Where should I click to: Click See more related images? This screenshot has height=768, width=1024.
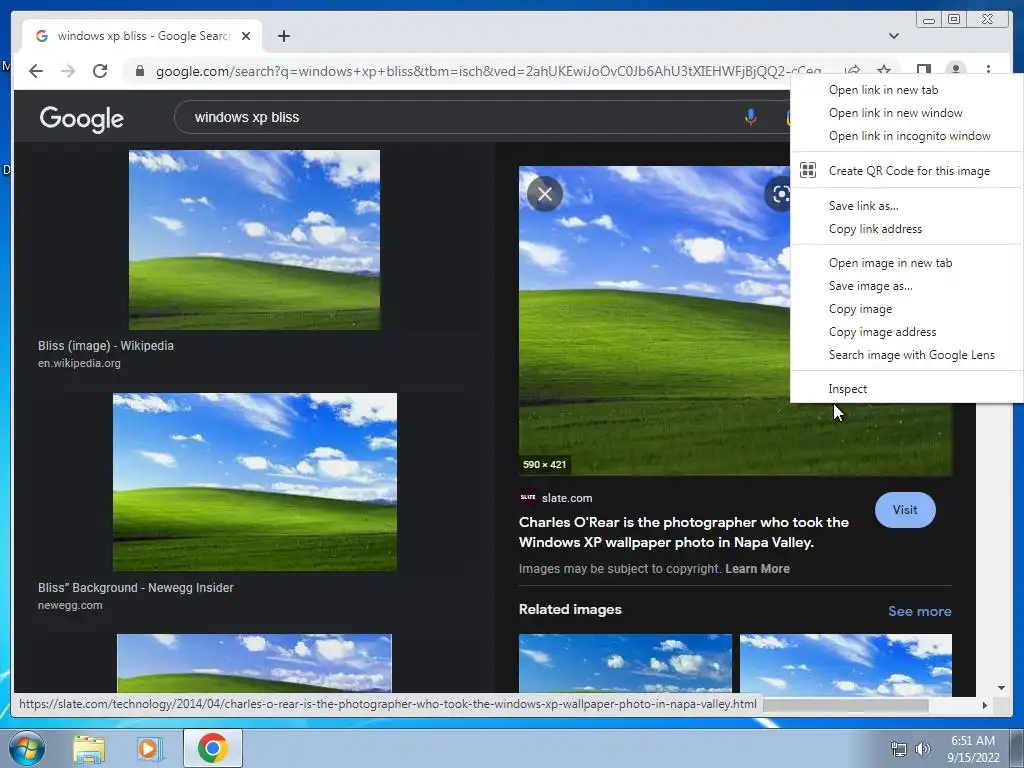point(920,611)
